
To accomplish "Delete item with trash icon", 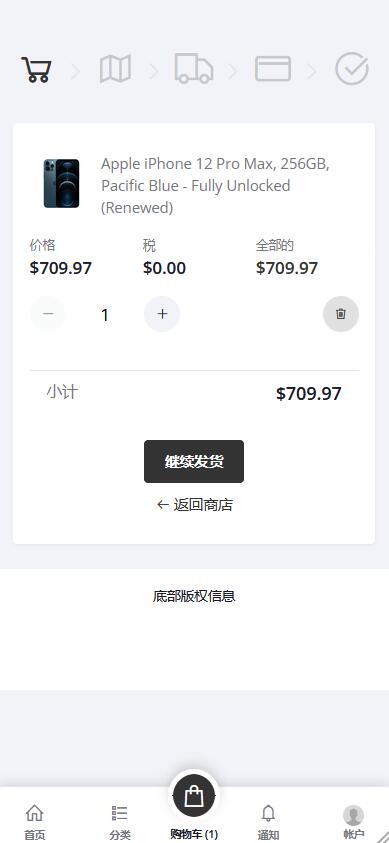I will [341, 314].
